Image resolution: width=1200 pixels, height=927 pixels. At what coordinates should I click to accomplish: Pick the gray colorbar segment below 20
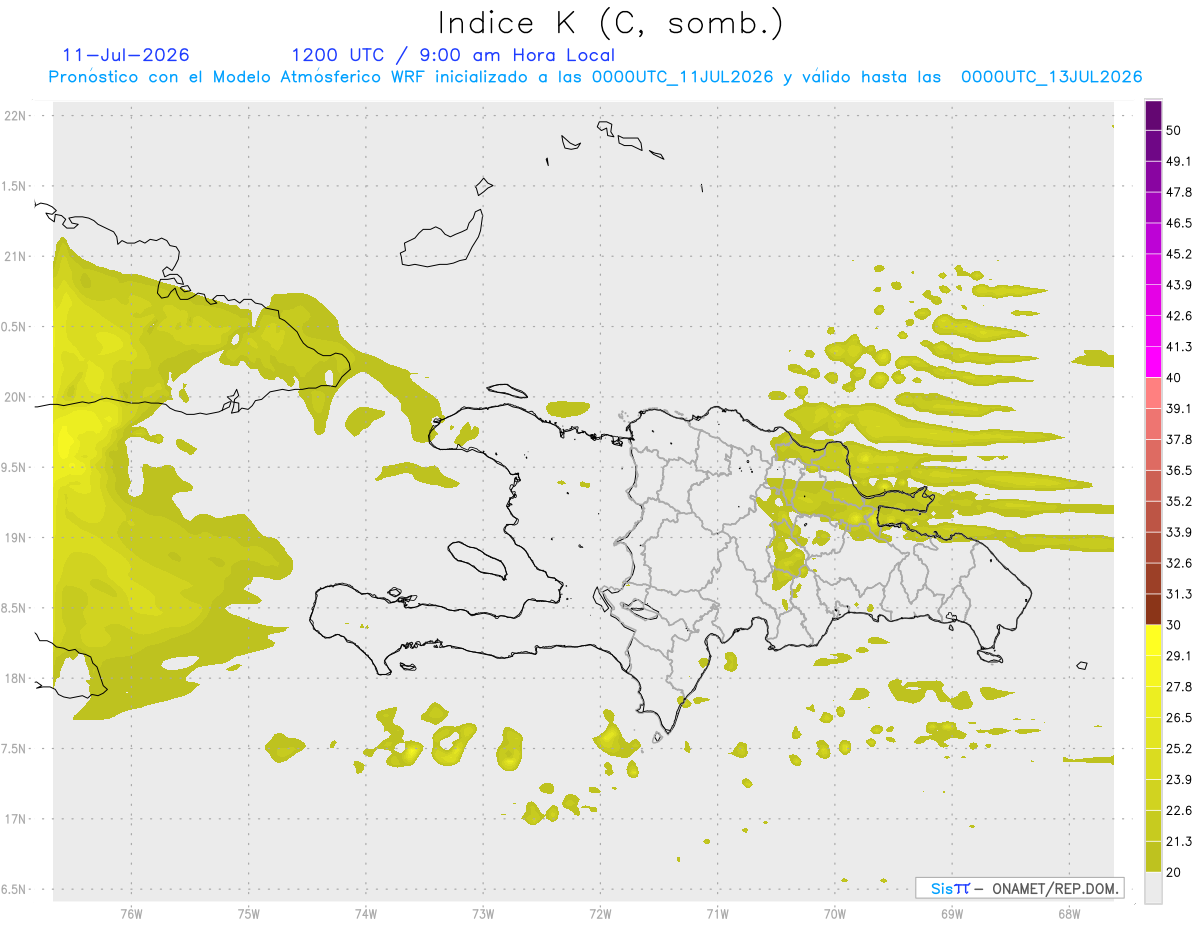1153,888
